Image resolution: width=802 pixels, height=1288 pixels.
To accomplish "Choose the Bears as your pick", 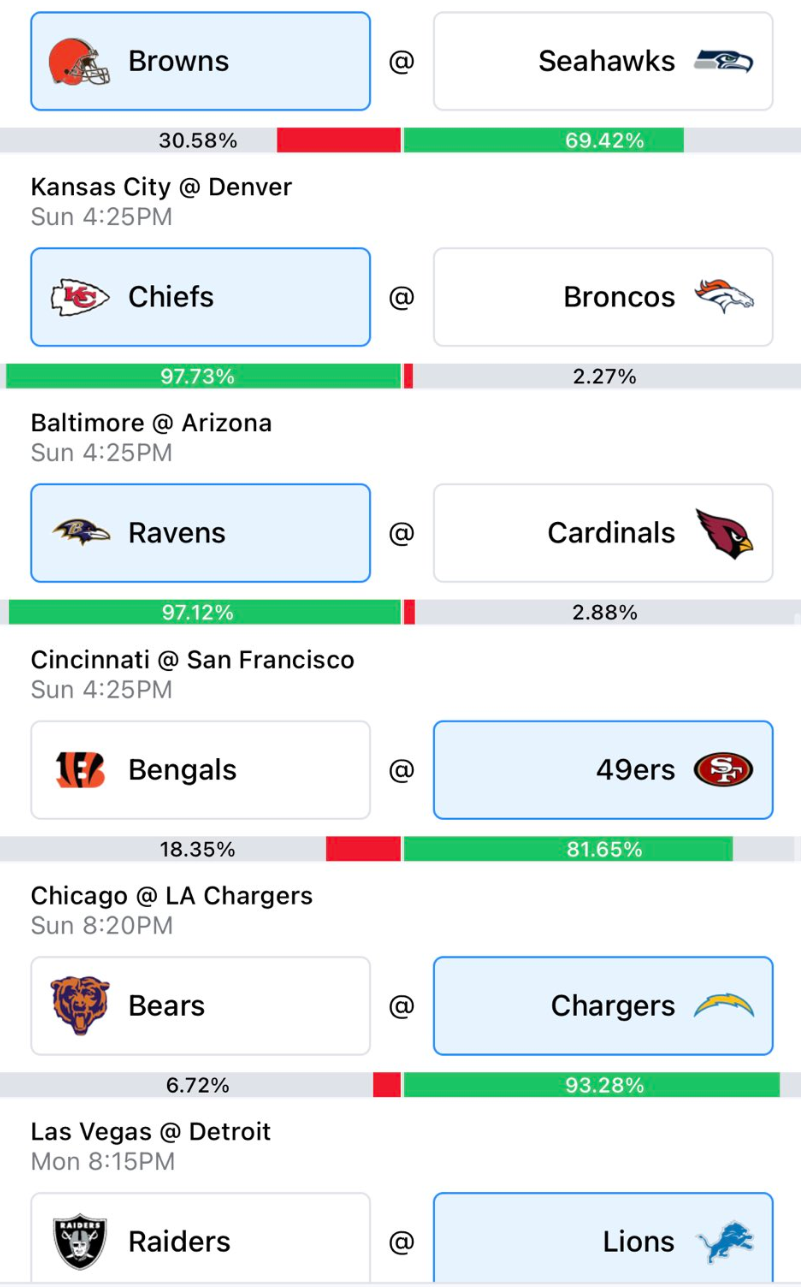I will click(200, 1006).
